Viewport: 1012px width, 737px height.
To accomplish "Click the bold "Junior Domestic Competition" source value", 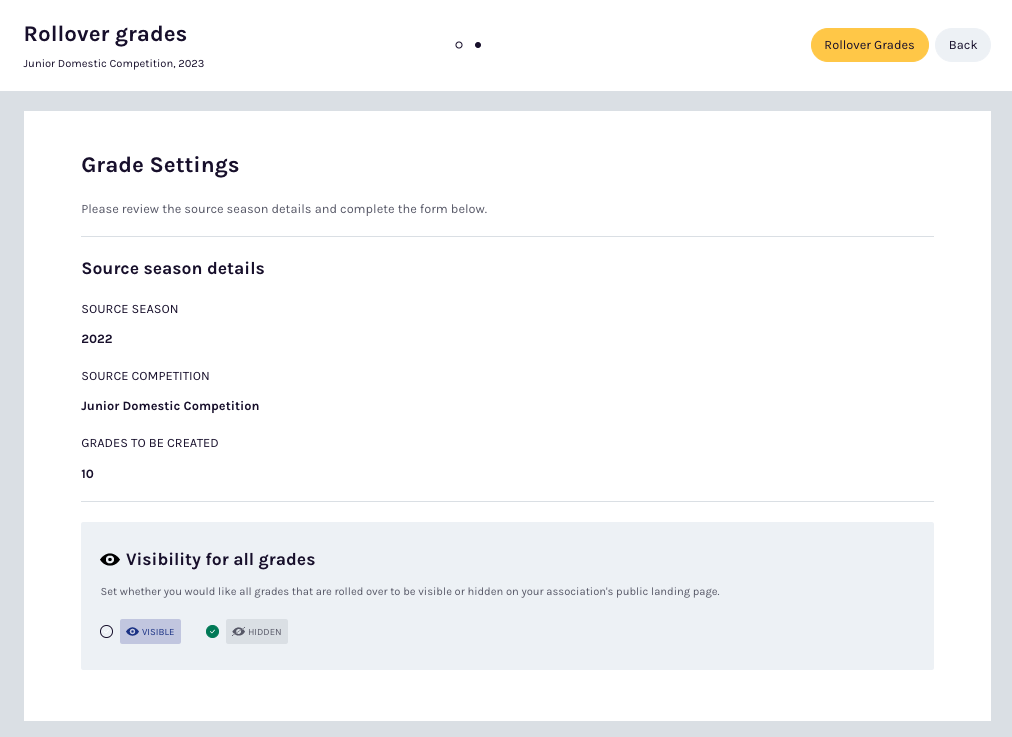I will [170, 406].
